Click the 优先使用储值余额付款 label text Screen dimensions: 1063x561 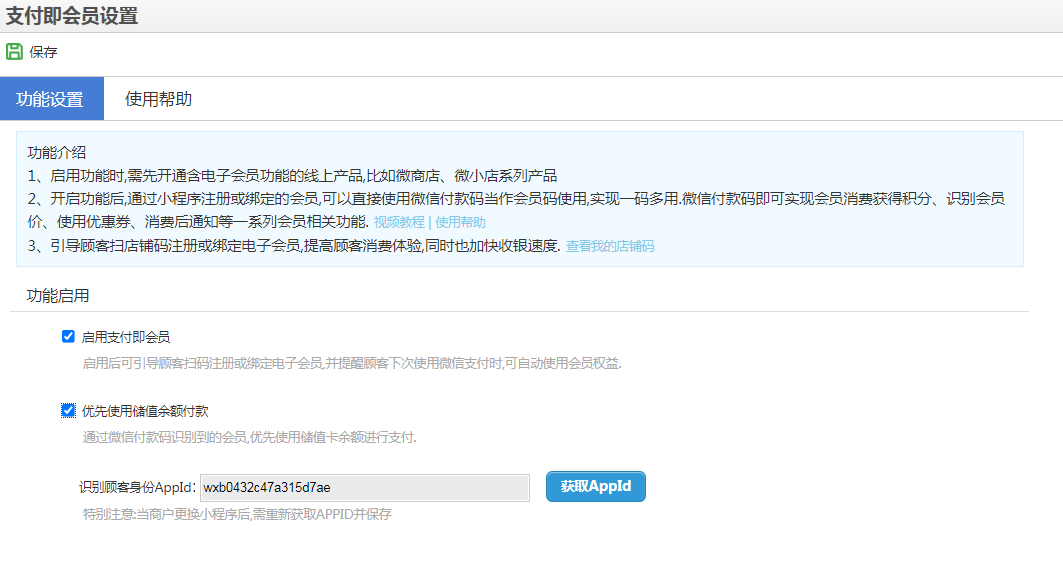145,411
